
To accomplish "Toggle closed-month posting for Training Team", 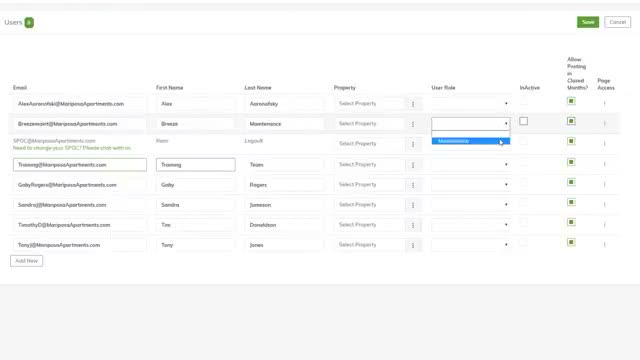I will [x=571, y=162].
